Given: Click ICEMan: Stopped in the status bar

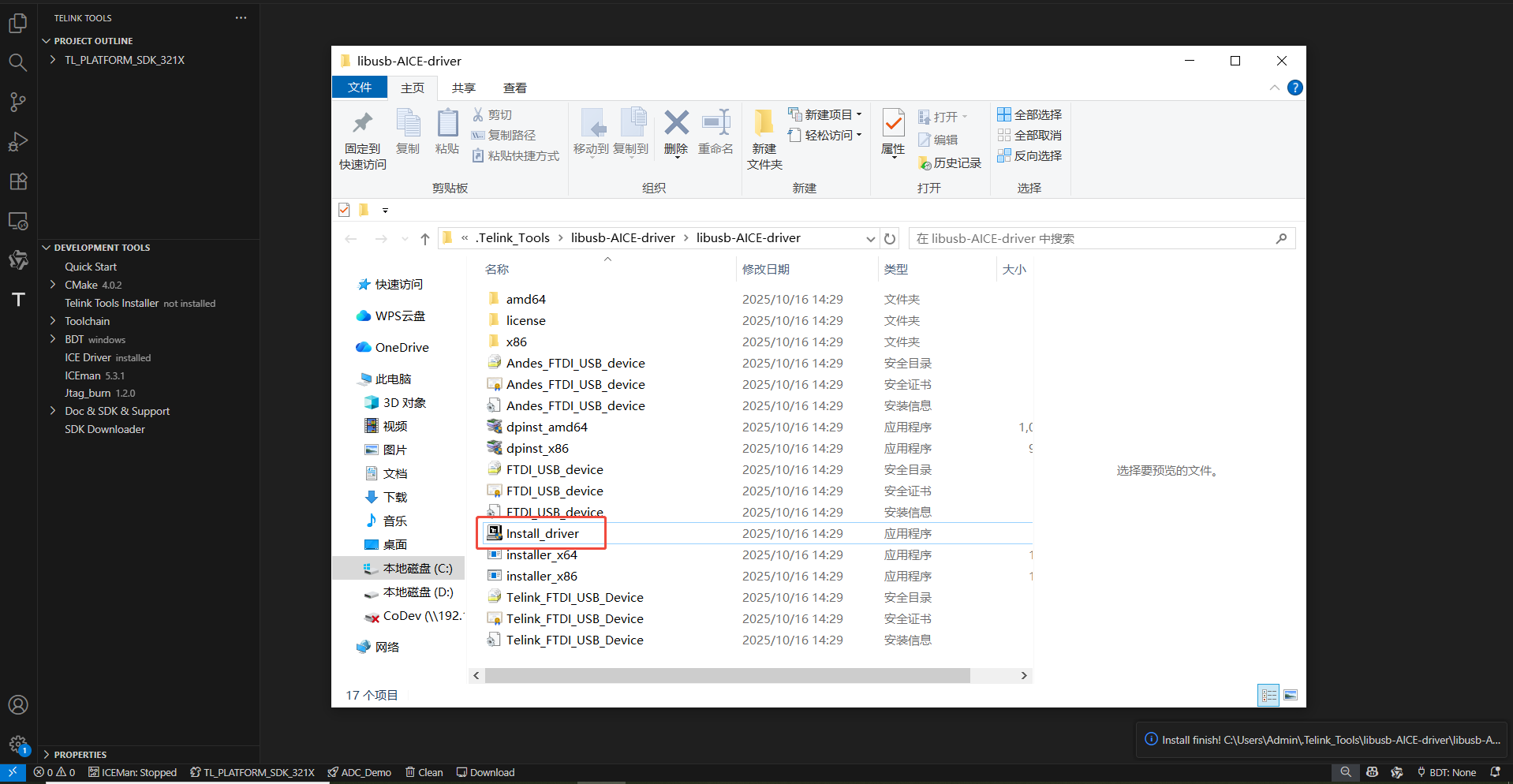Looking at the screenshot, I should [x=132, y=772].
